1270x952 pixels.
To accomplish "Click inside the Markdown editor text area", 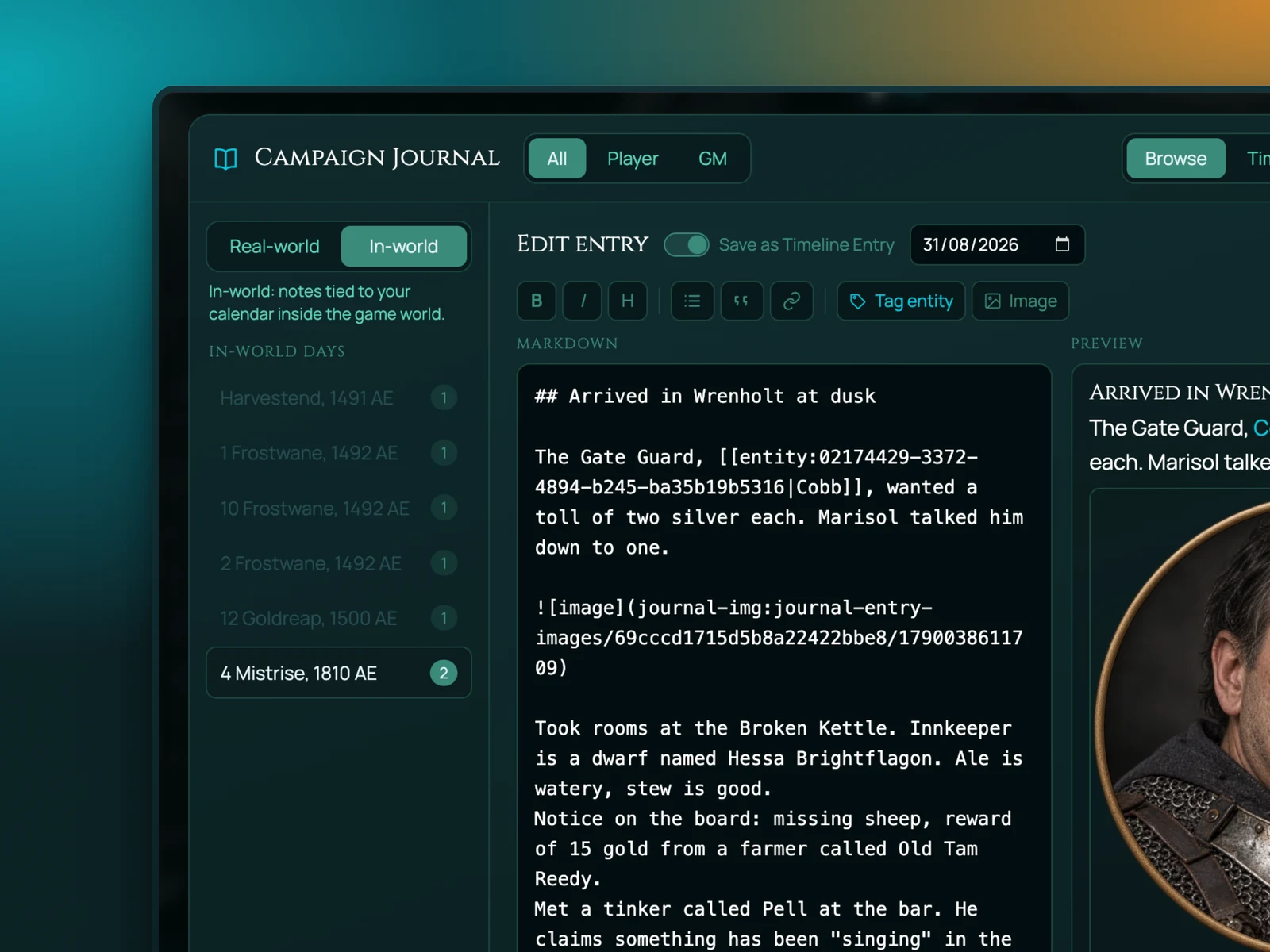I will [x=784, y=658].
